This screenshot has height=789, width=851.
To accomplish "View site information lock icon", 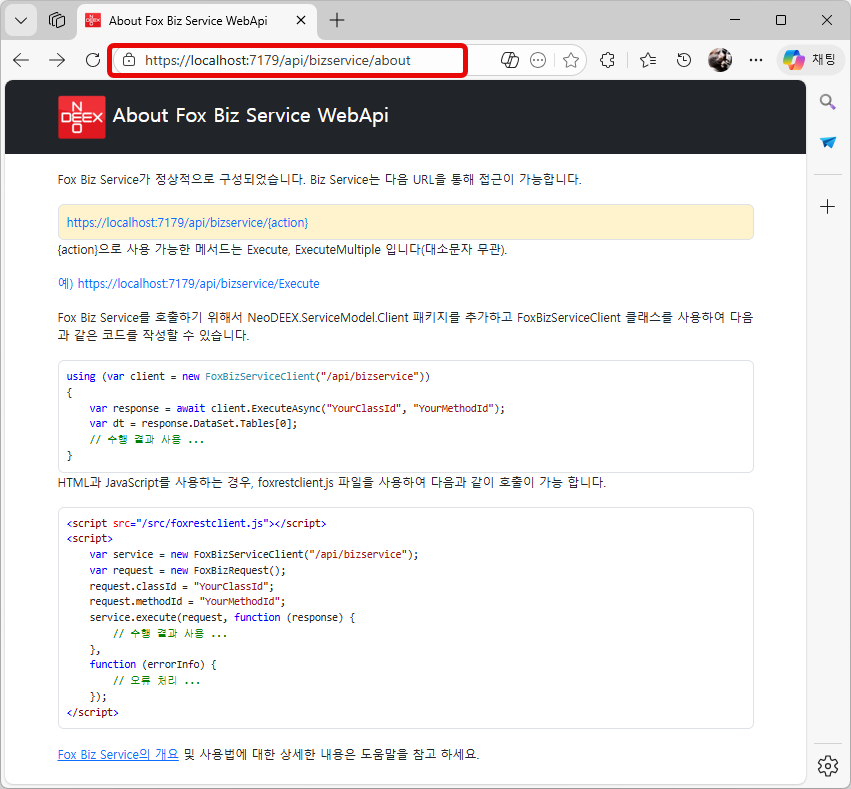I will pos(129,60).
